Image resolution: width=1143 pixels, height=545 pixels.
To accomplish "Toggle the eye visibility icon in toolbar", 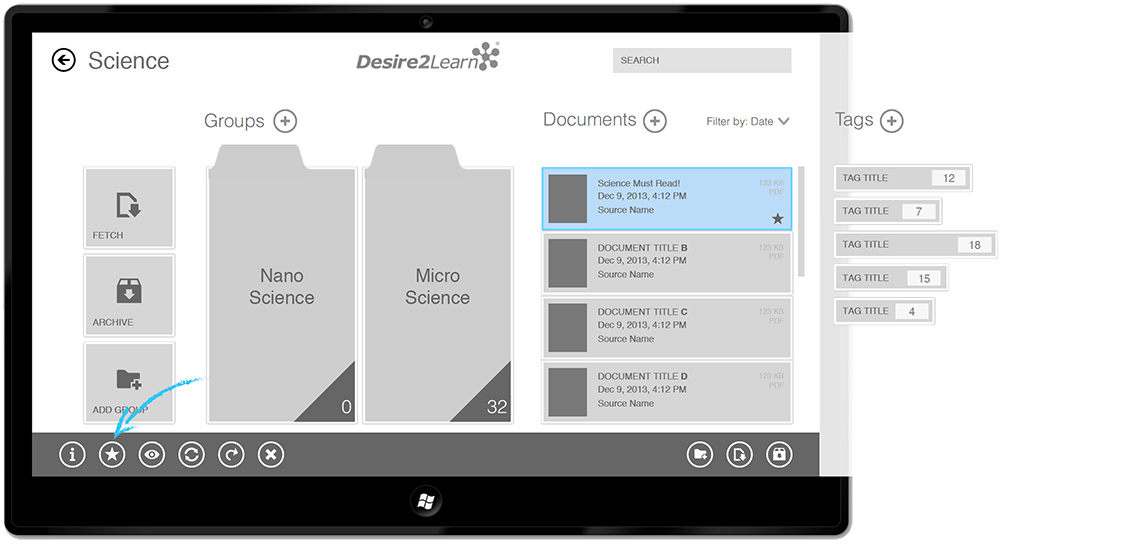I will click(x=152, y=455).
